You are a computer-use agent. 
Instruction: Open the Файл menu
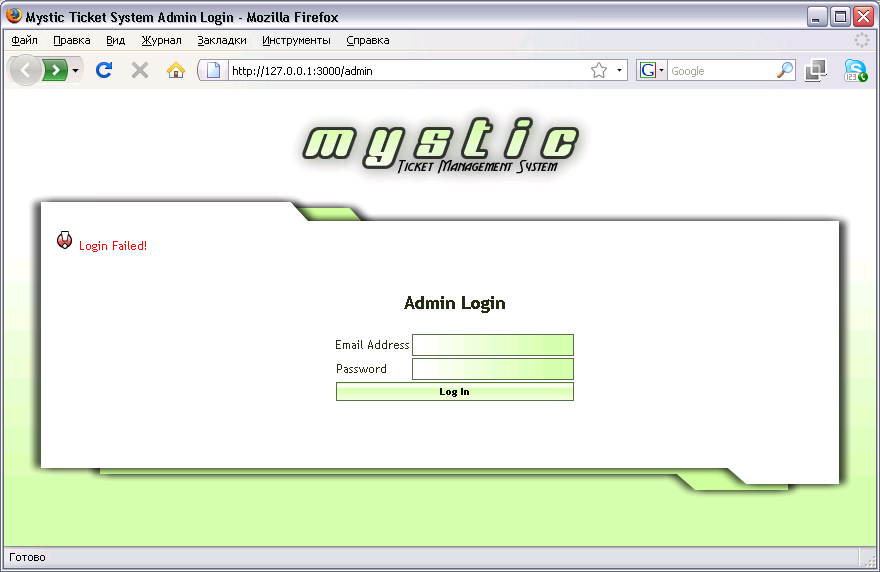coord(24,40)
